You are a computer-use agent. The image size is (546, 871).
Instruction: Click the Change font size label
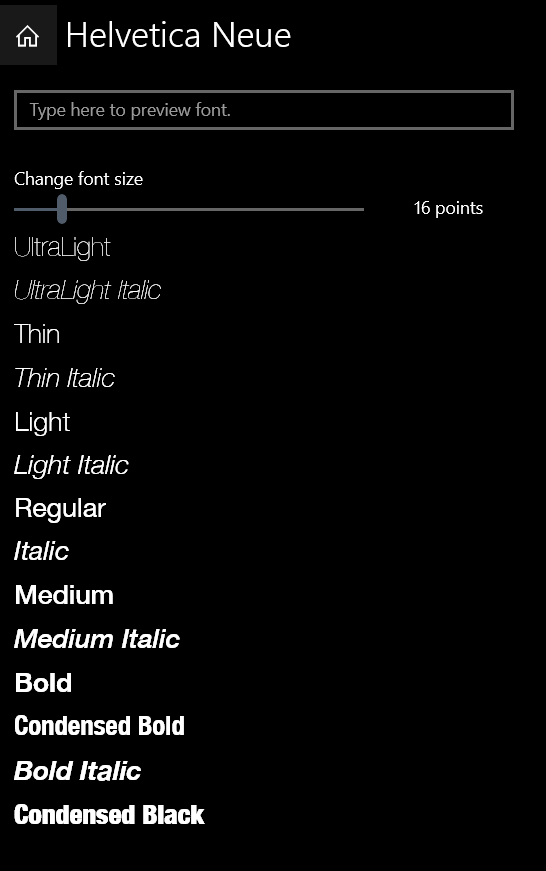click(x=78, y=179)
